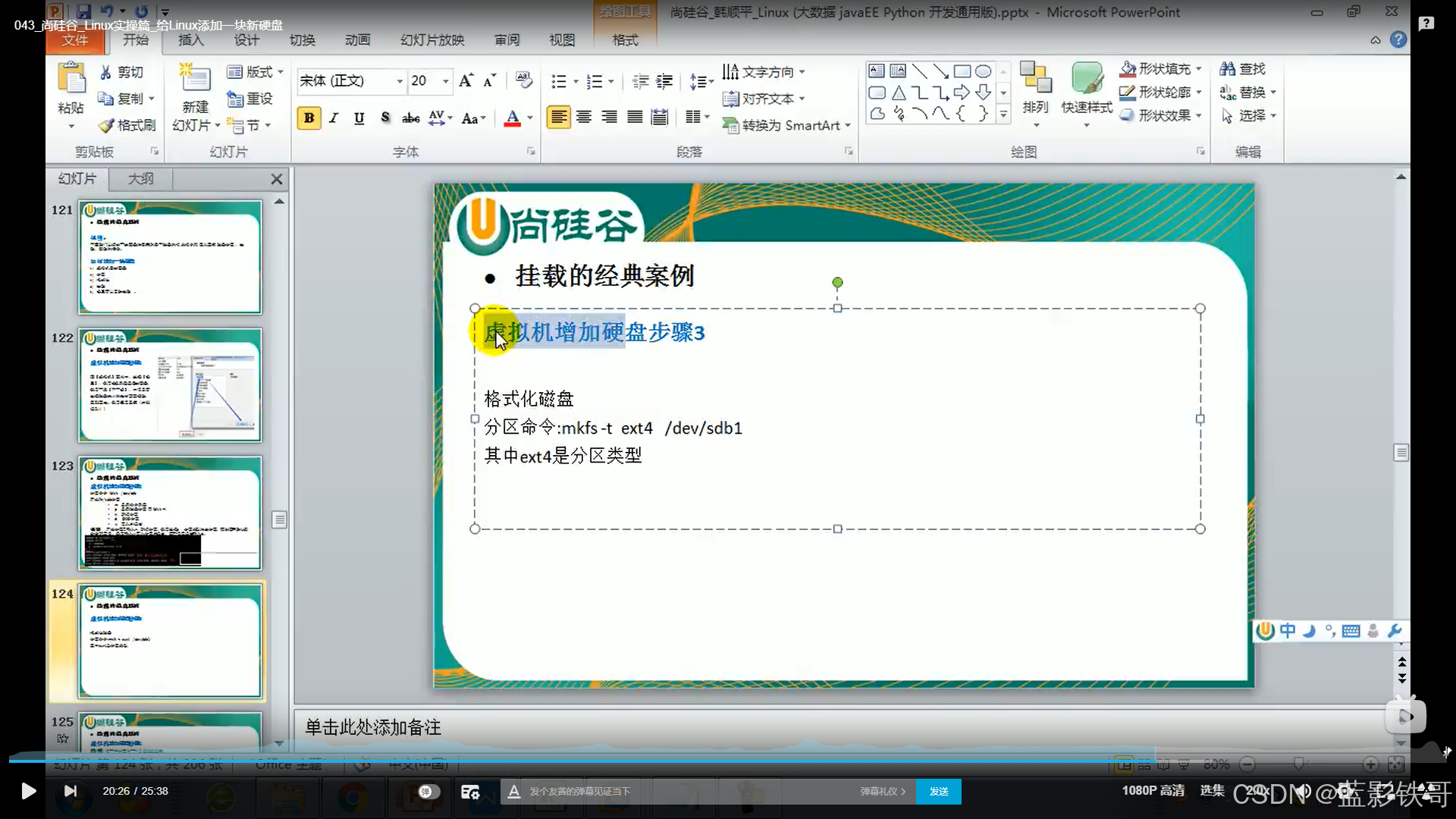Increase font size with large A
This screenshot has width=1456, height=819.
466,80
